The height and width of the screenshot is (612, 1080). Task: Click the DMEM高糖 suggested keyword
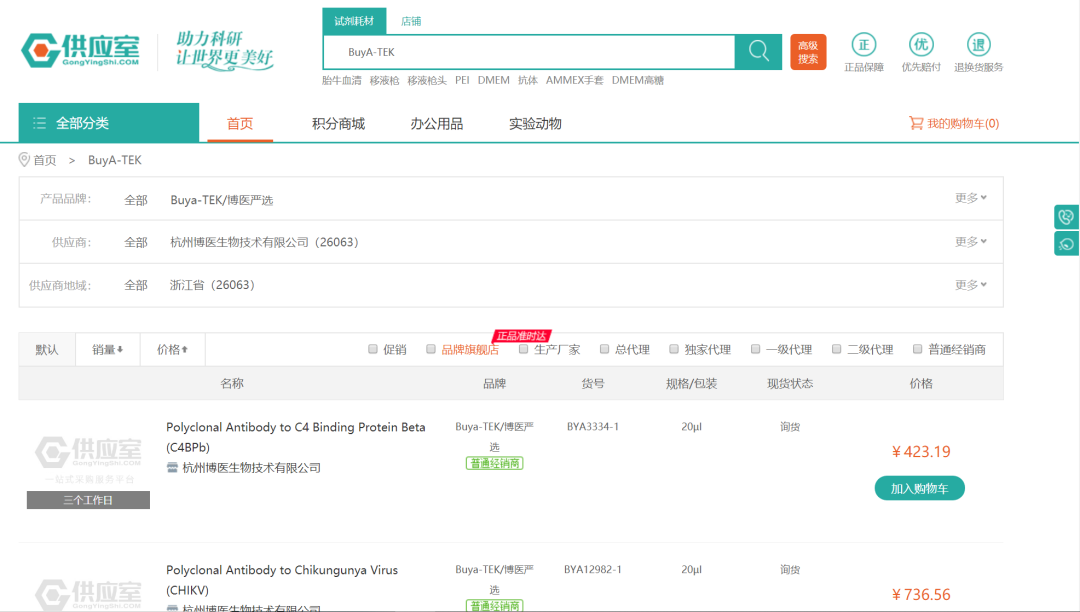638,81
